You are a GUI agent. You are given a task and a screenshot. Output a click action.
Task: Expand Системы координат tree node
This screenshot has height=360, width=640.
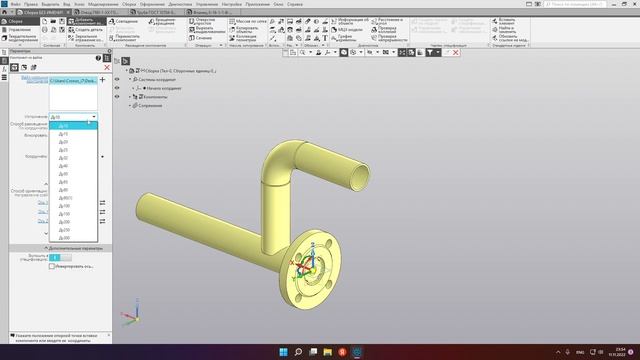pos(130,79)
